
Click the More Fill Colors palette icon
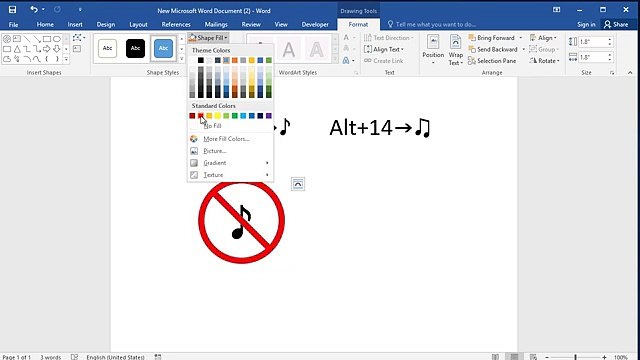pos(194,139)
